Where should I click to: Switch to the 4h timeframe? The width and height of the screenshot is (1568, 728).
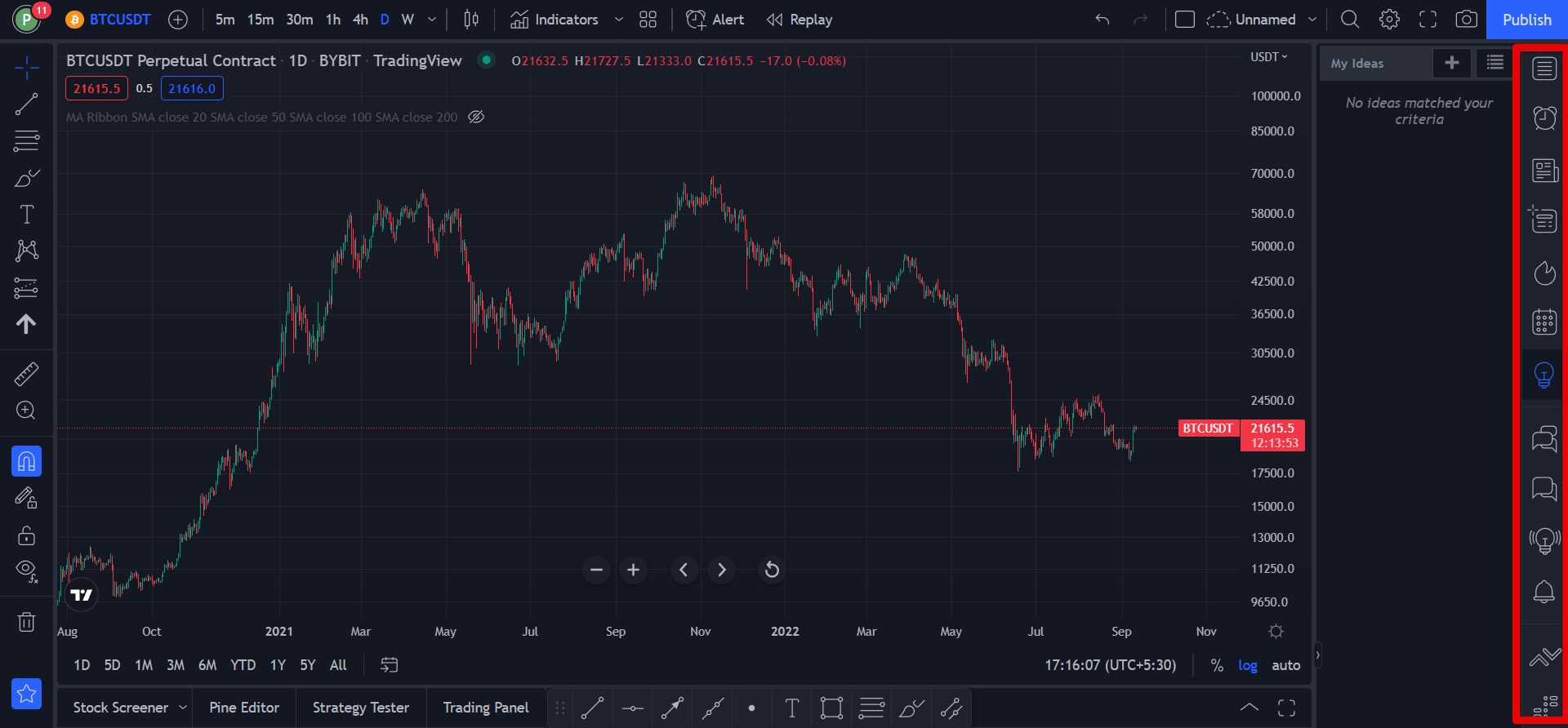(x=360, y=20)
